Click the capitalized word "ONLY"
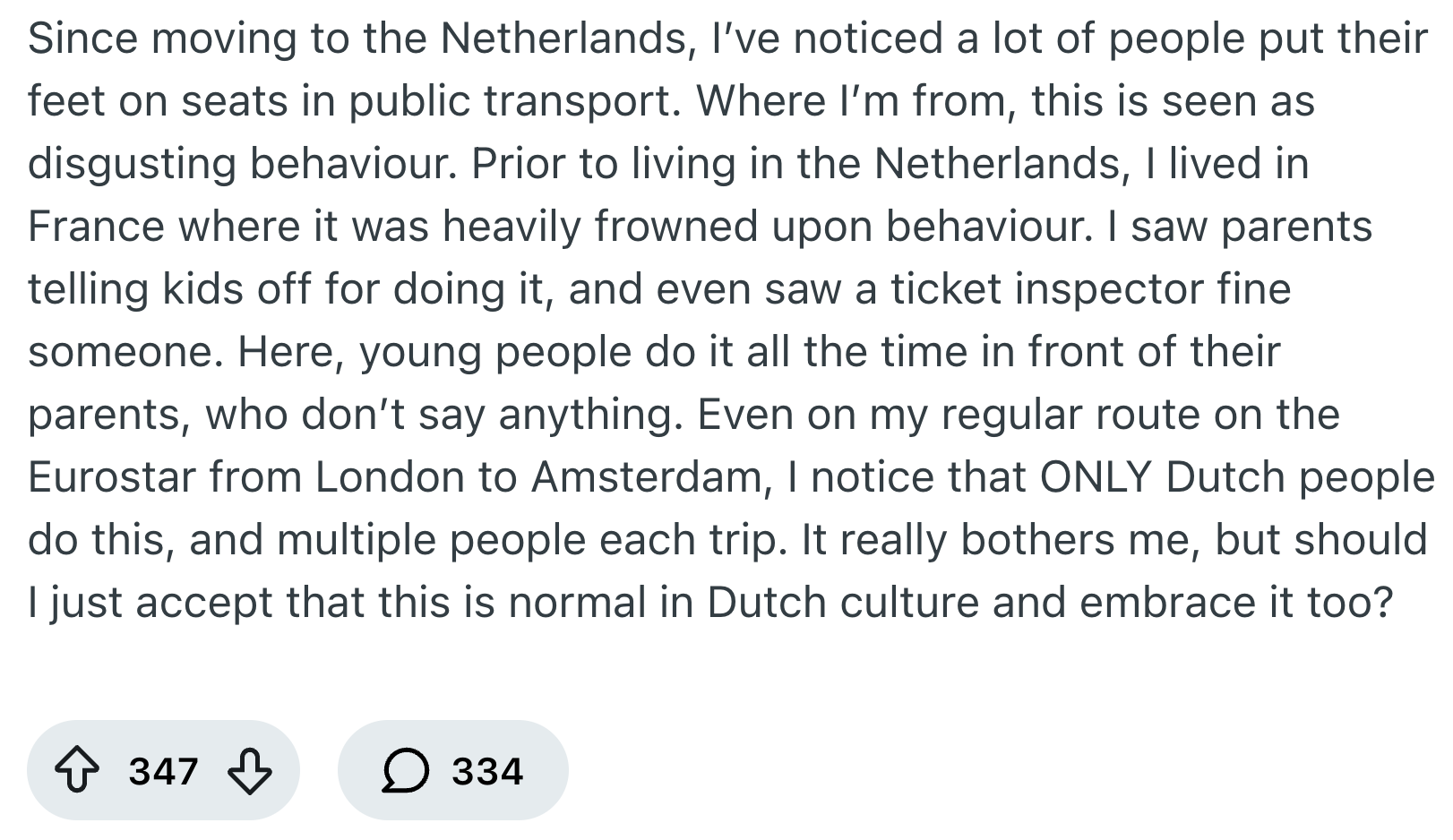This screenshot has width=1453, height=840. [x=1095, y=477]
